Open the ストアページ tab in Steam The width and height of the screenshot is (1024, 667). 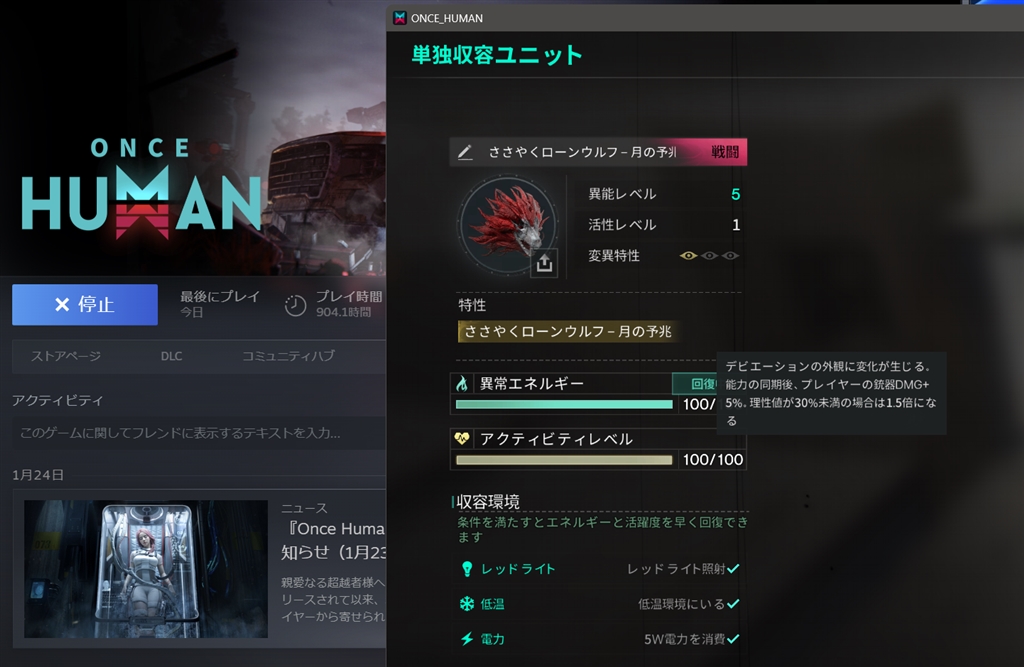(66, 356)
